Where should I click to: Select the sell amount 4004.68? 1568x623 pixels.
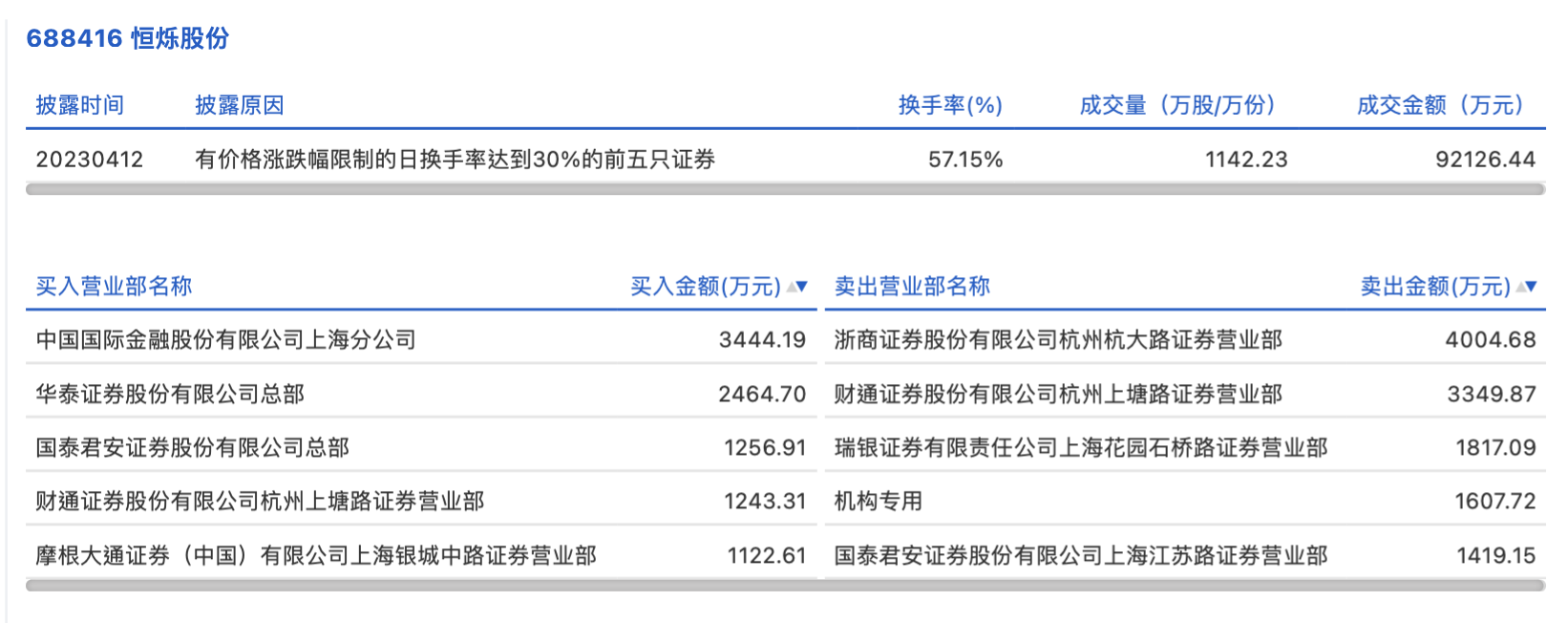(x=1491, y=339)
